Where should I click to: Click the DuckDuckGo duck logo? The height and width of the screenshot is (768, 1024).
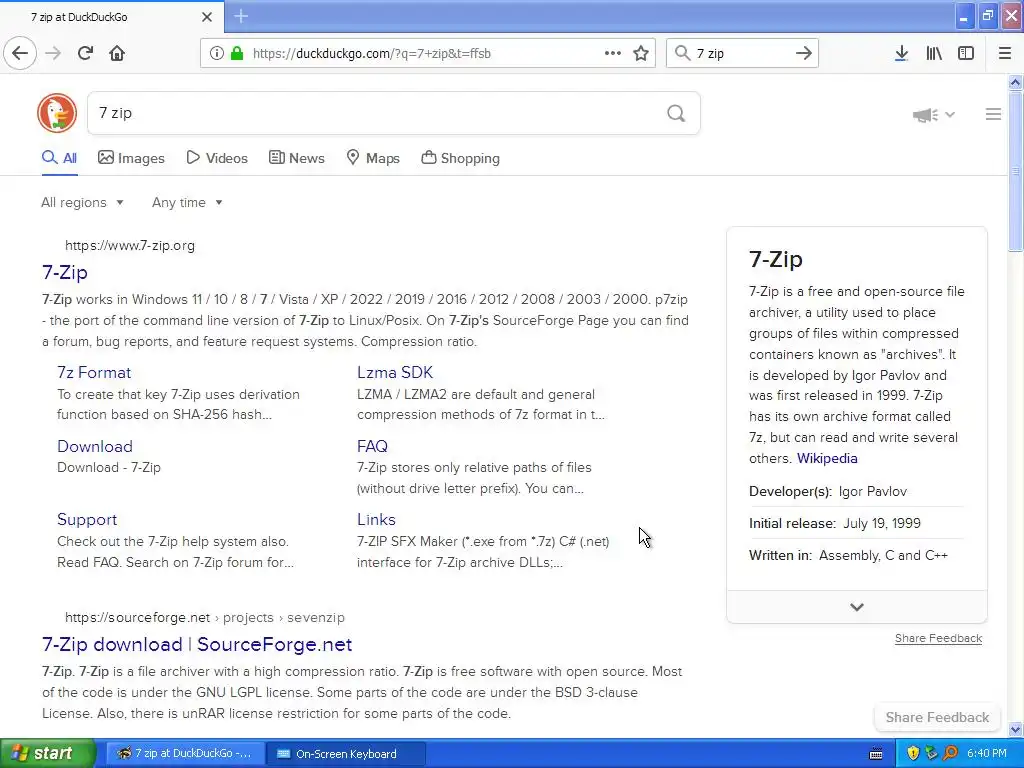(x=57, y=113)
